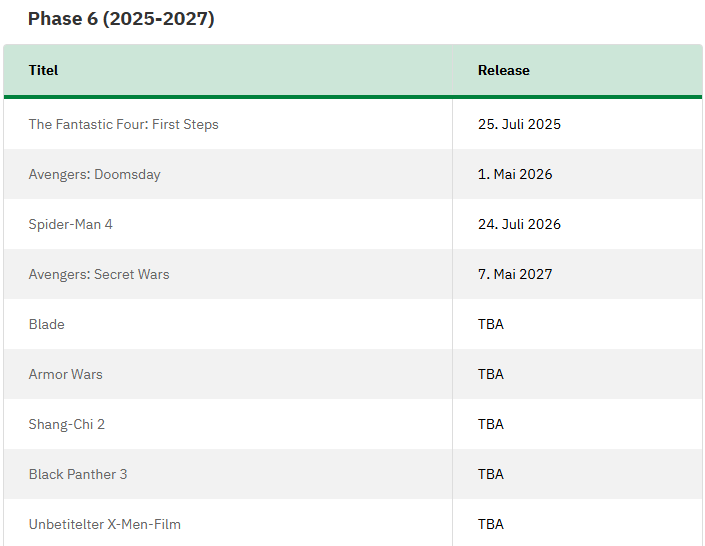Open the Avengers: Doomsday title
The image size is (705, 546).
coord(94,174)
